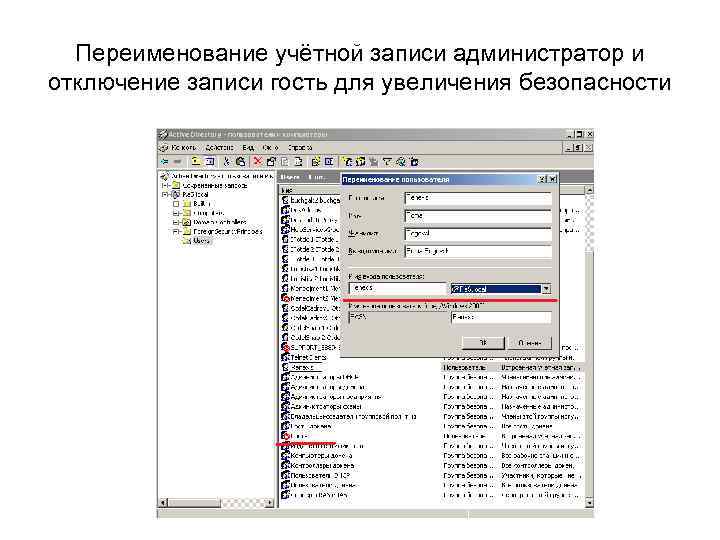This screenshot has width=720, height=540.
Task: Open the Консоль menu
Action: click(183, 148)
